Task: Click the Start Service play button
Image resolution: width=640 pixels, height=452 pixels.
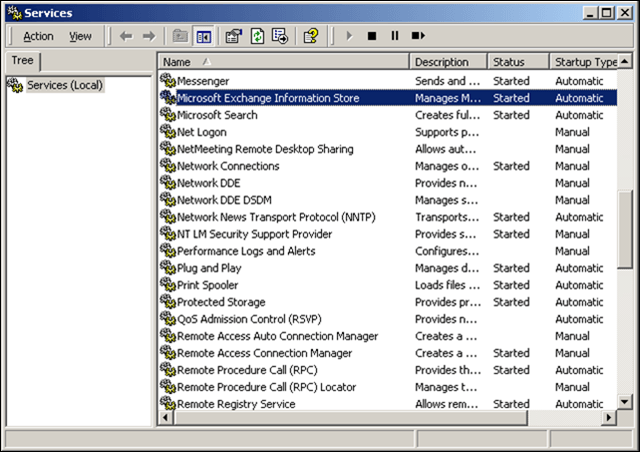Action: click(349, 36)
